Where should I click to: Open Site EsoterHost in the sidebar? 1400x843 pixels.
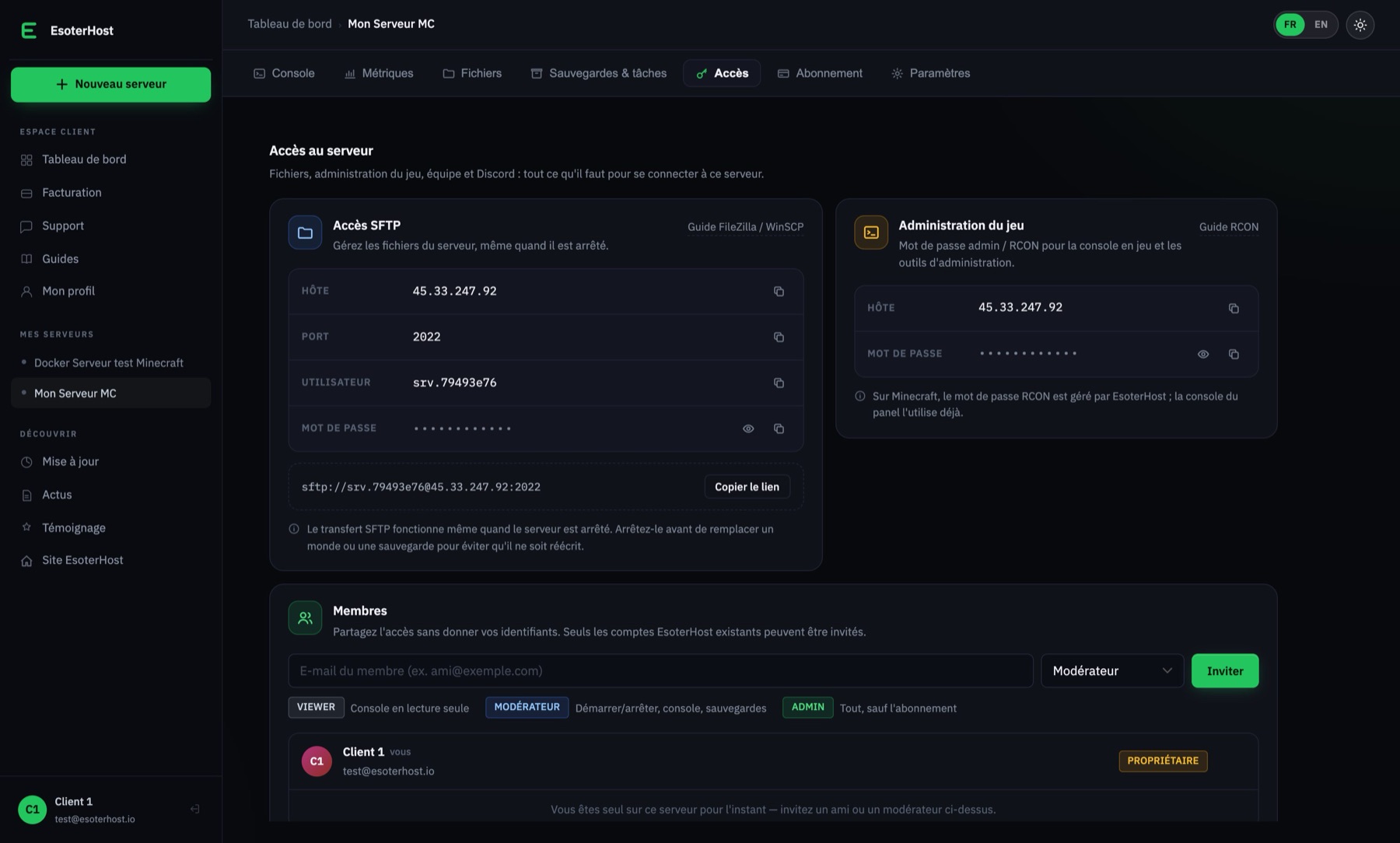pos(110,561)
